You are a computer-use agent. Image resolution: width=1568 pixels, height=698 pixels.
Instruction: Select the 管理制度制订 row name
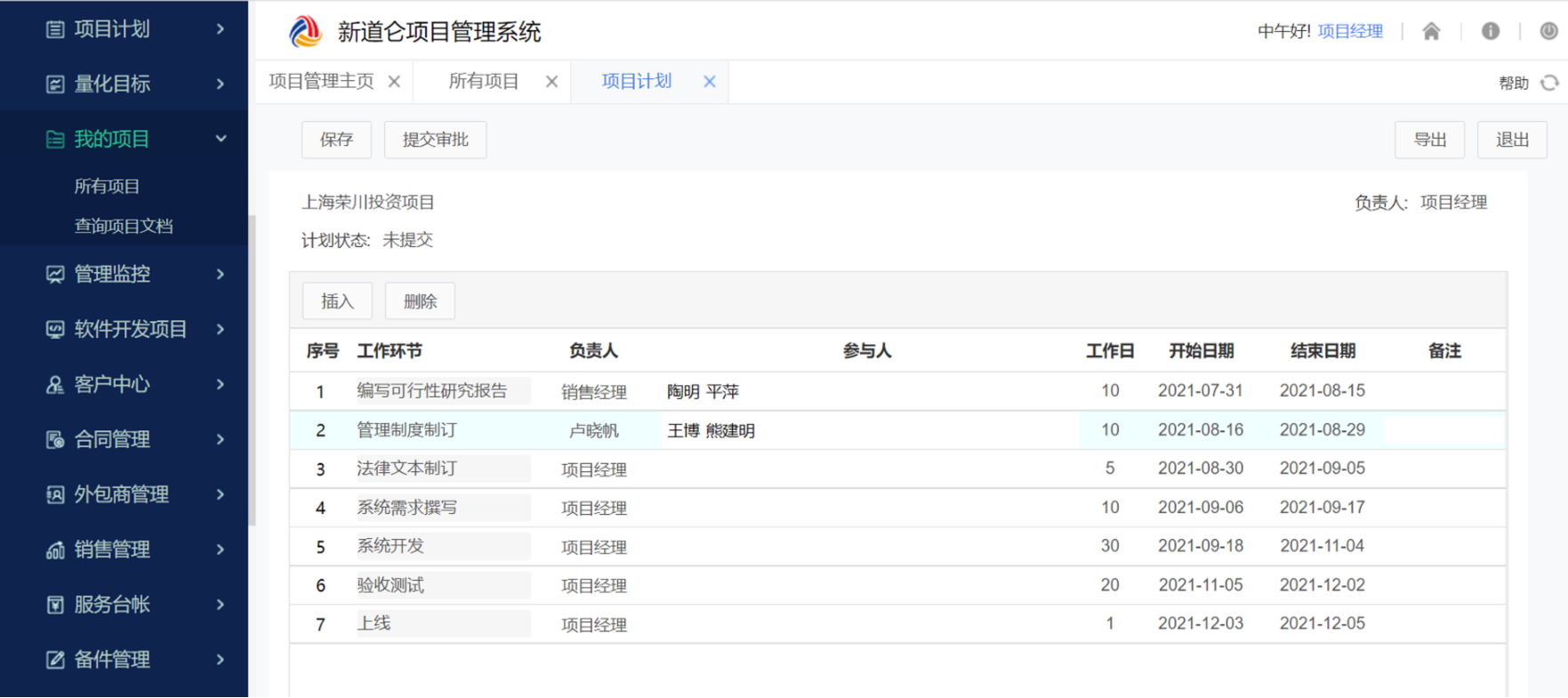[406, 430]
